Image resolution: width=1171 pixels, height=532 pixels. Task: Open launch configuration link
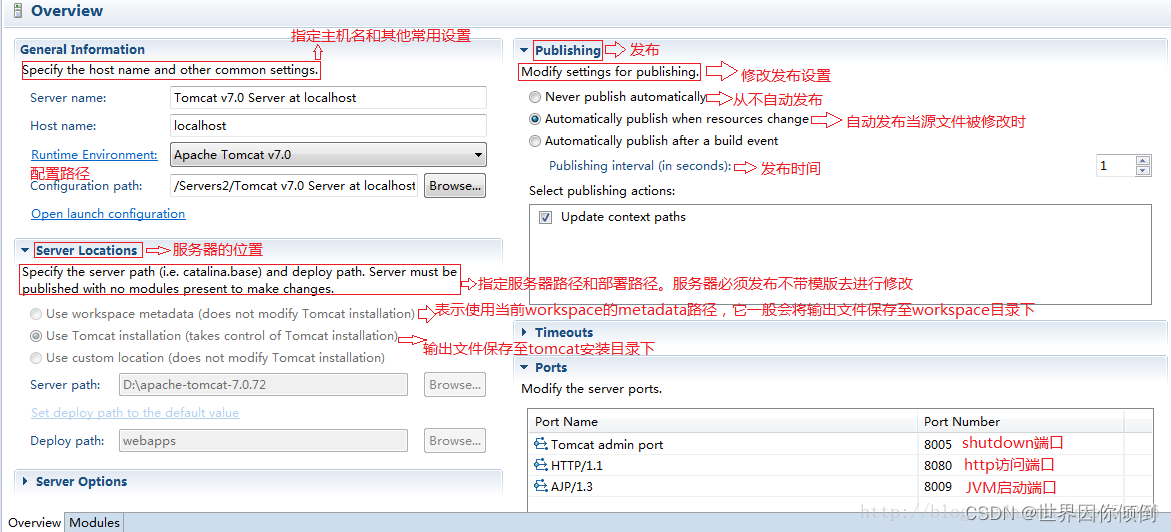(108, 214)
